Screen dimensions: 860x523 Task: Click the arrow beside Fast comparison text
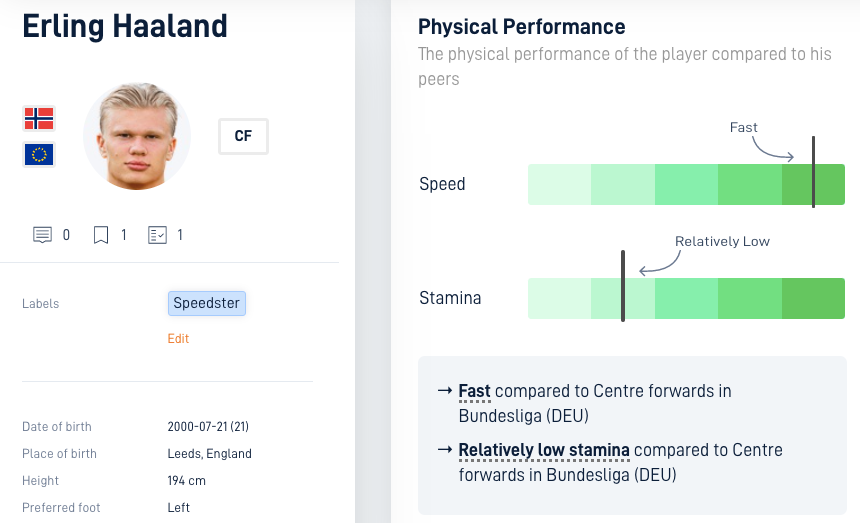point(444,391)
